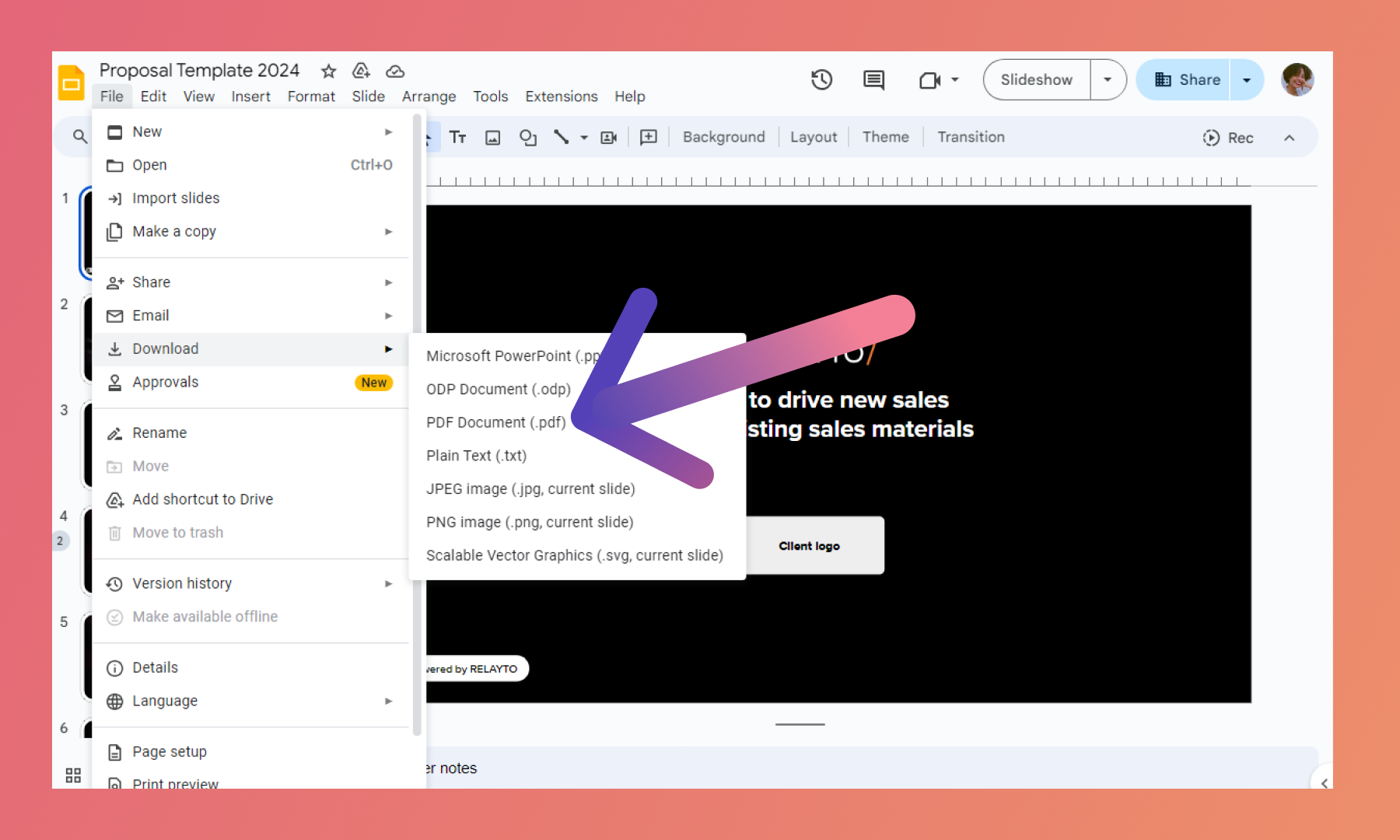Image resolution: width=1400 pixels, height=840 pixels.
Task: Open the Line tool dropdown arrow
Action: point(584,138)
